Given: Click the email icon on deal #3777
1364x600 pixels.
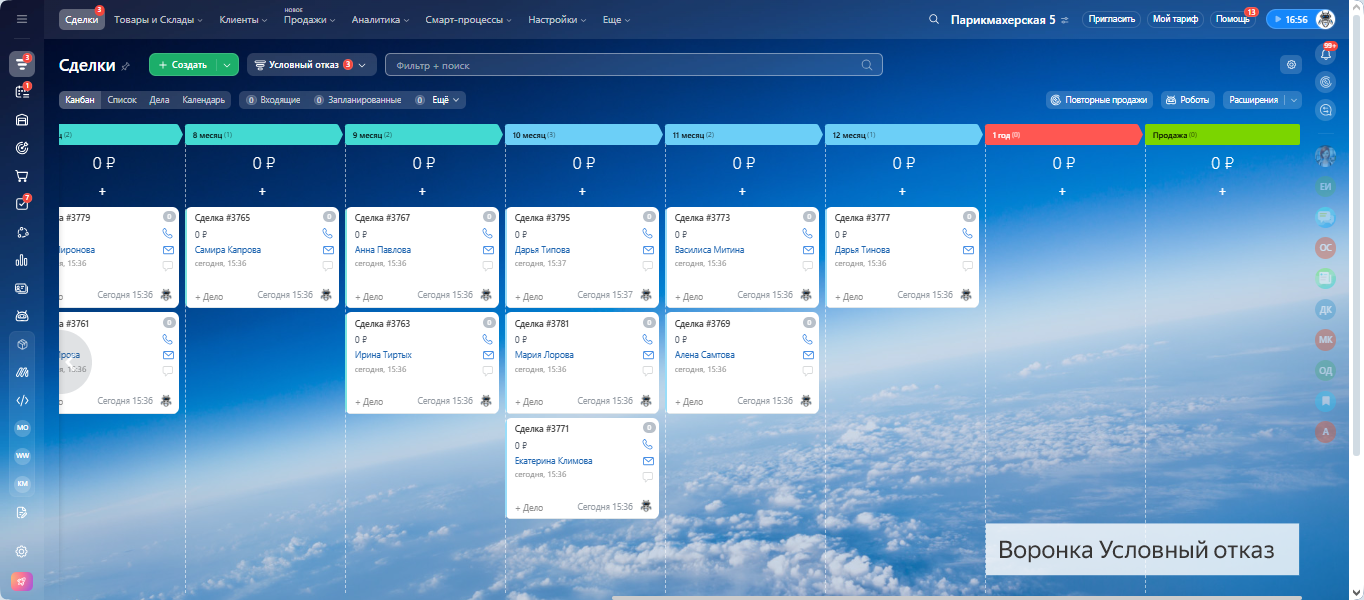Looking at the screenshot, I should pyautogui.click(x=968, y=250).
